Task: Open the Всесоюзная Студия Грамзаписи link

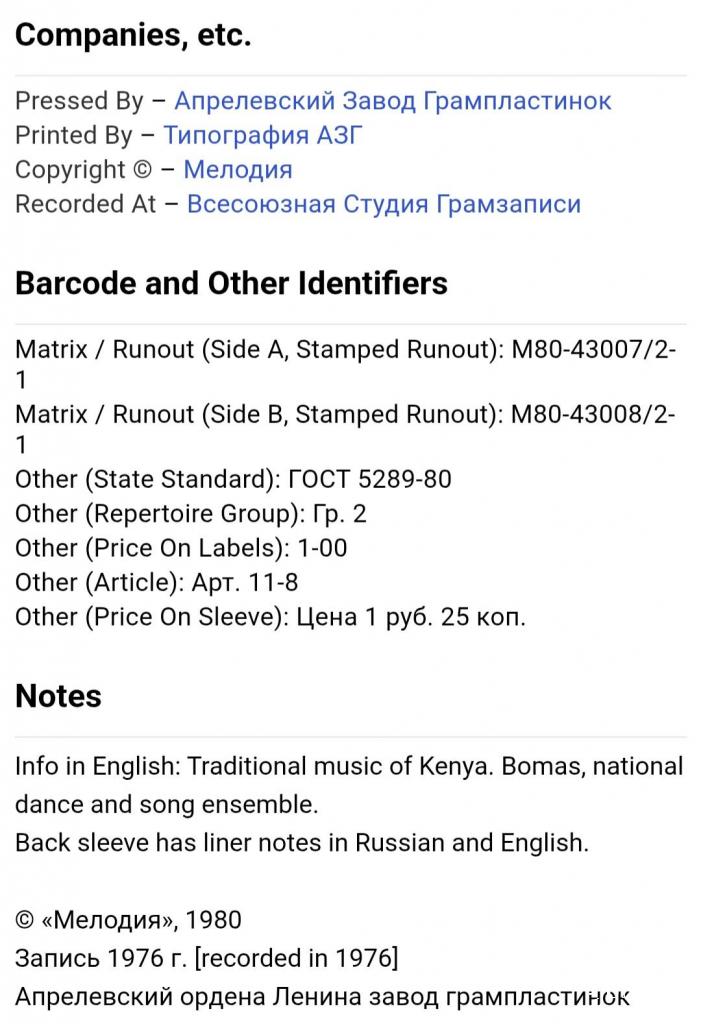Action: (x=384, y=204)
